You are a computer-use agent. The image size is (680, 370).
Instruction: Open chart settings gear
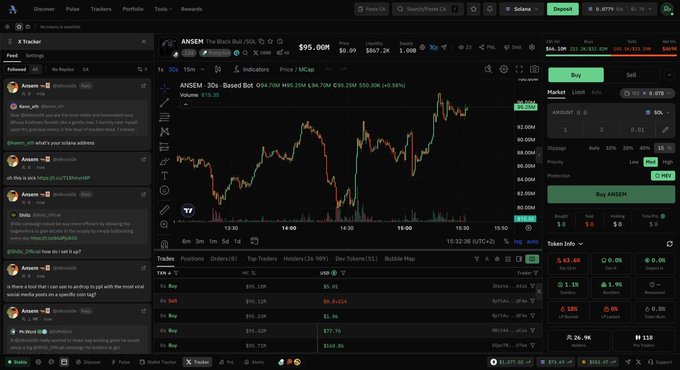coord(503,69)
